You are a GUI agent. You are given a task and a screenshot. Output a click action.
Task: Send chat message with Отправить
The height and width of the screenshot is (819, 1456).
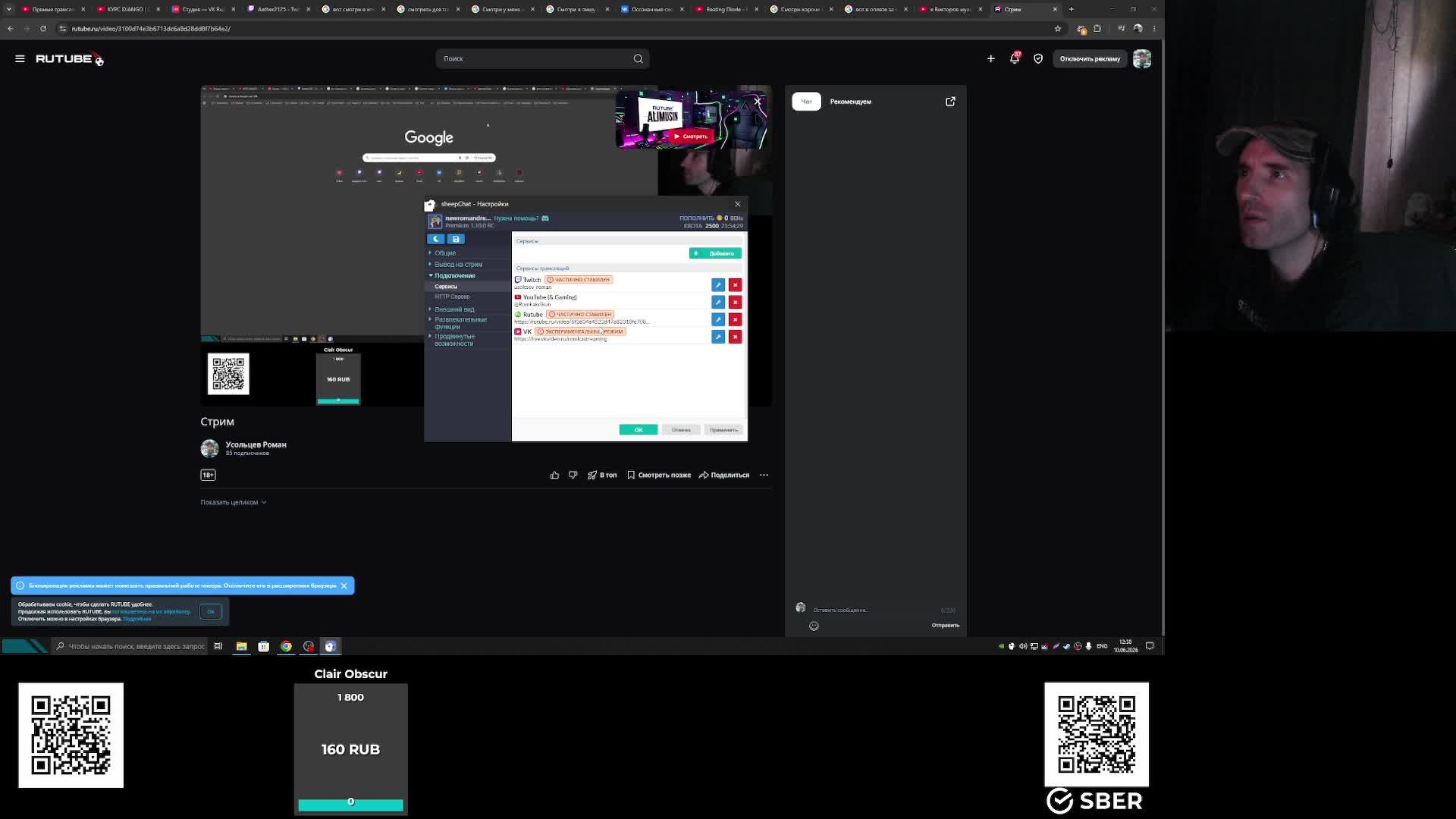point(946,626)
